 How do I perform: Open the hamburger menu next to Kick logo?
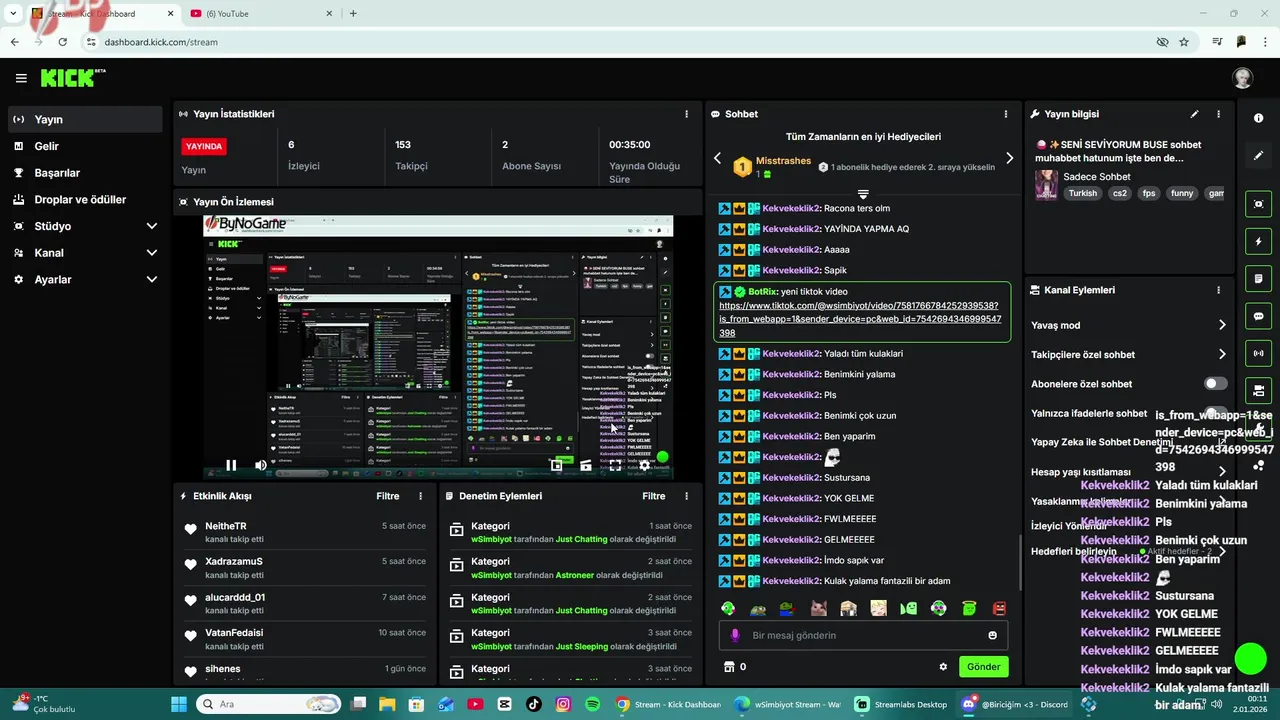click(x=21, y=78)
